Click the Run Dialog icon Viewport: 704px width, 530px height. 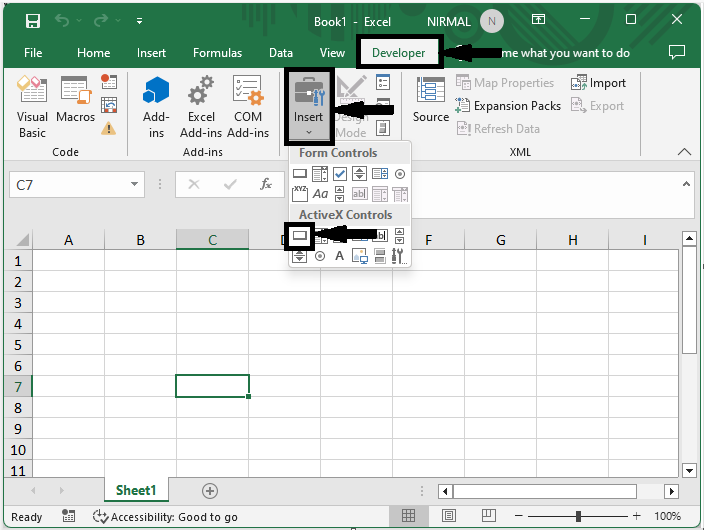pos(383,128)
